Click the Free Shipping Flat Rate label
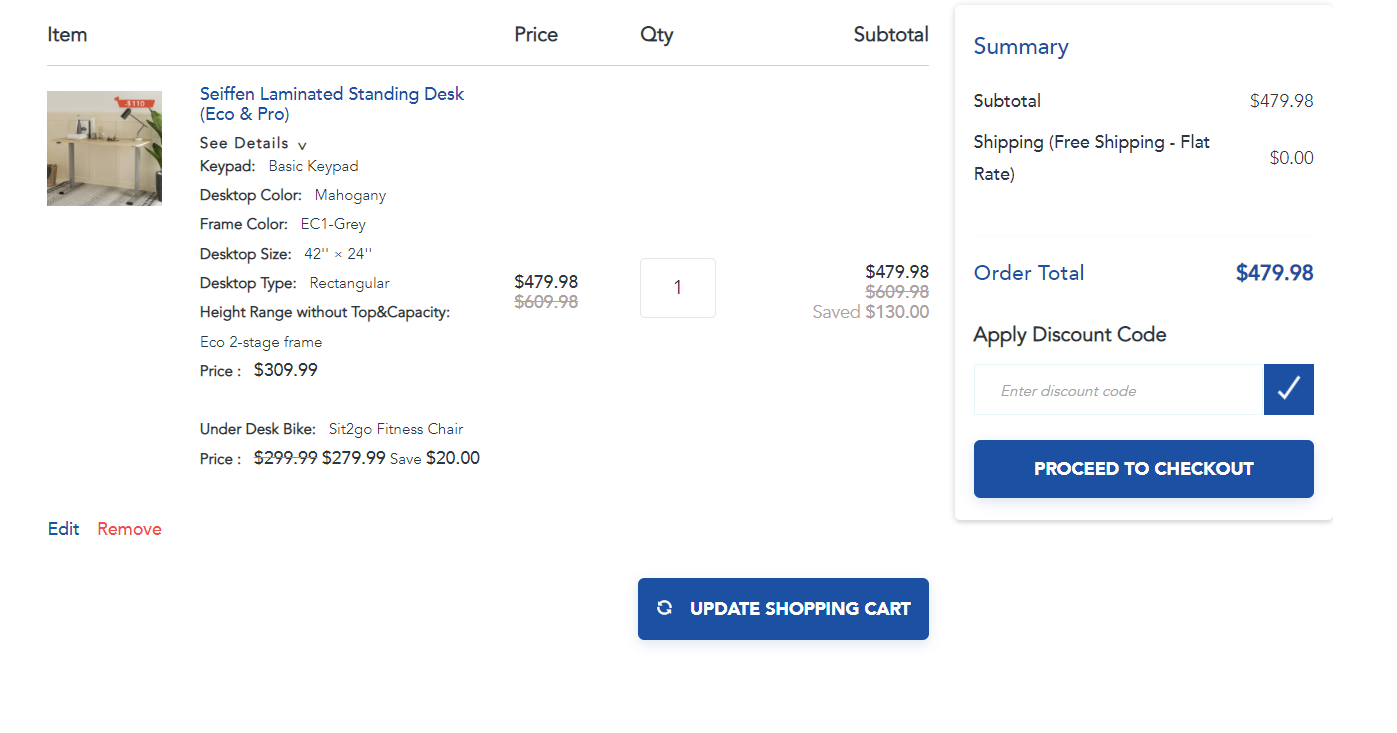 click(1091, 158)
